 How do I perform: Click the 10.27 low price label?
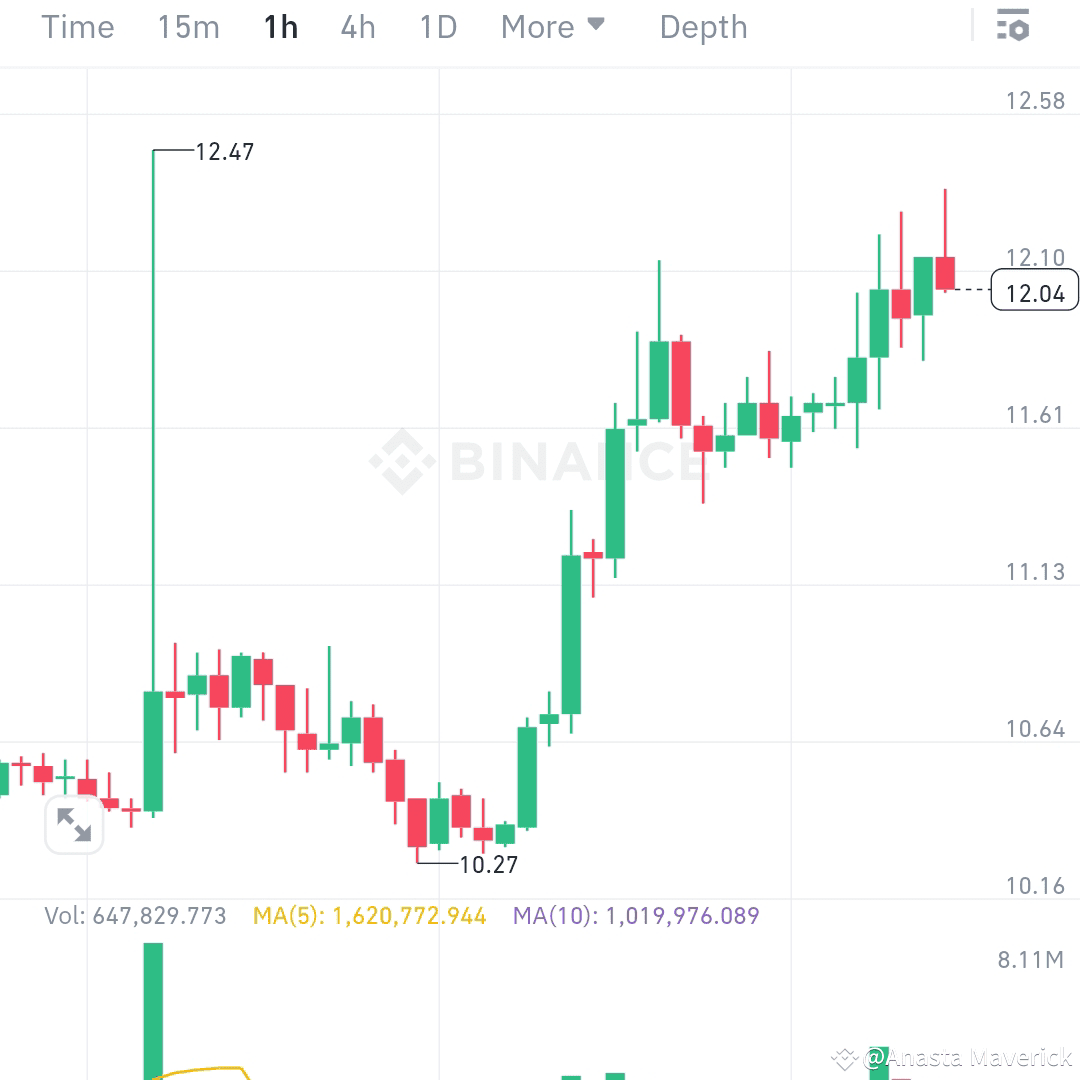[x=487, y=864]
